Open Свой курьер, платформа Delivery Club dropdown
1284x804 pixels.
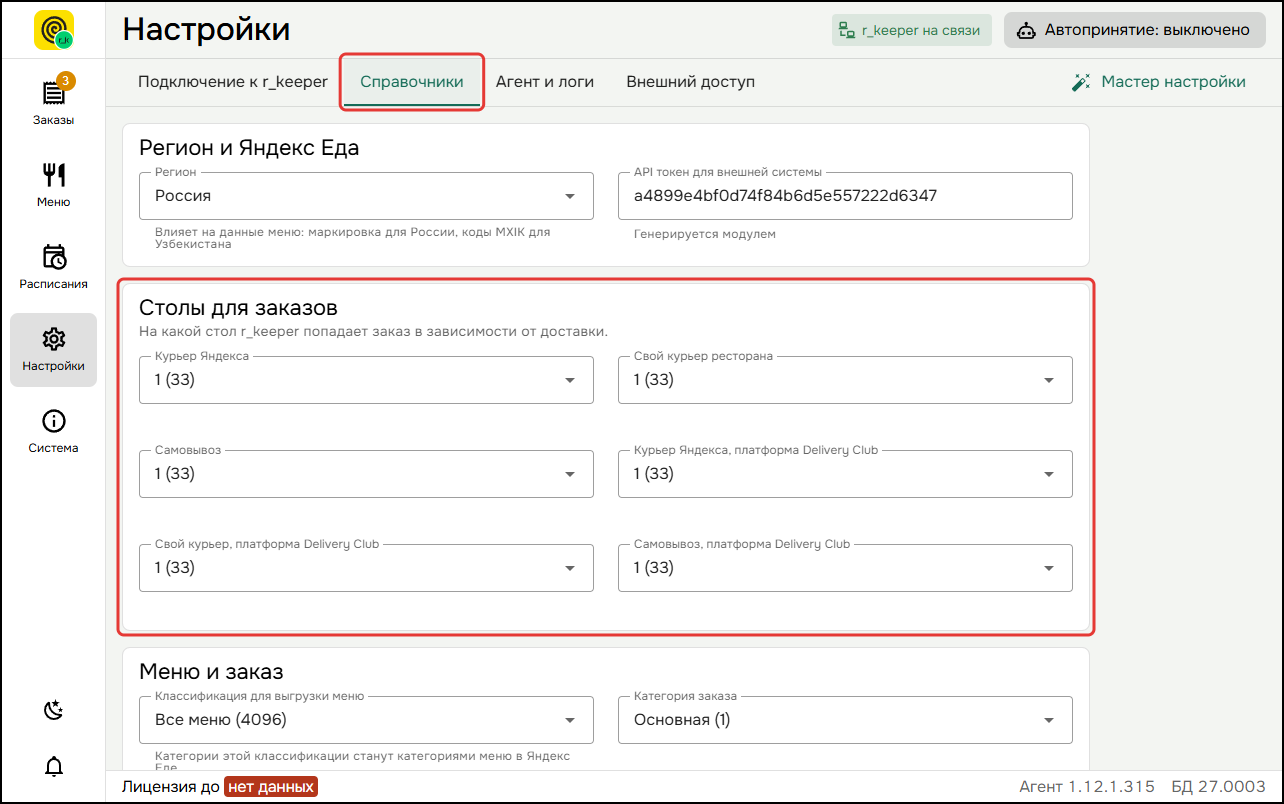coord(366,568)
